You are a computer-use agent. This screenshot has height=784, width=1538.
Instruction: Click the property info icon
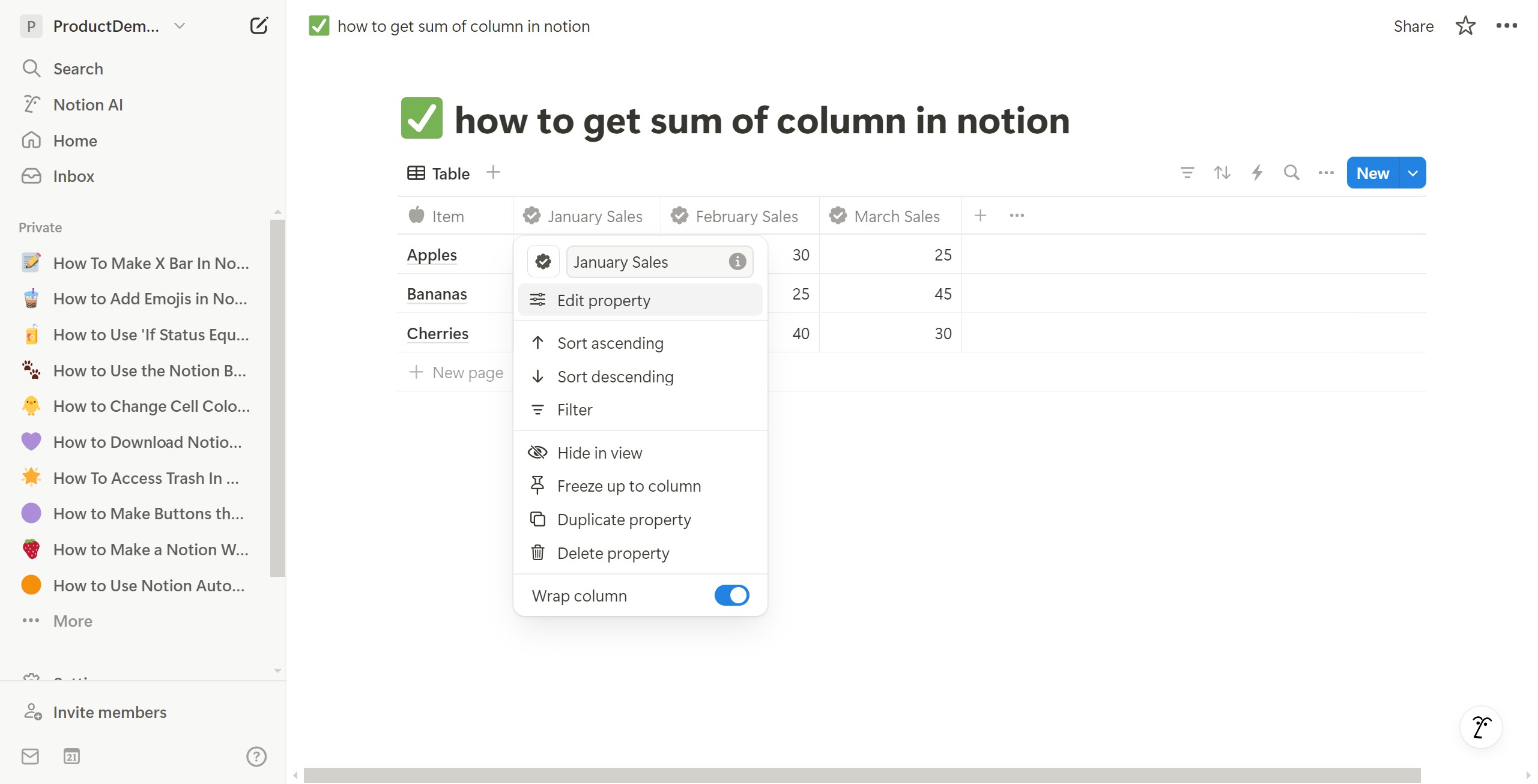(737, 262)
